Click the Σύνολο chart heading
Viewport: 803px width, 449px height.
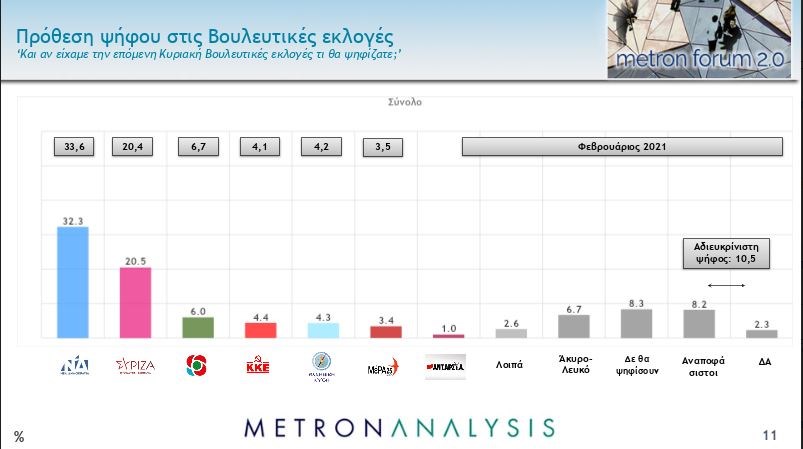[x=405, y=102]
